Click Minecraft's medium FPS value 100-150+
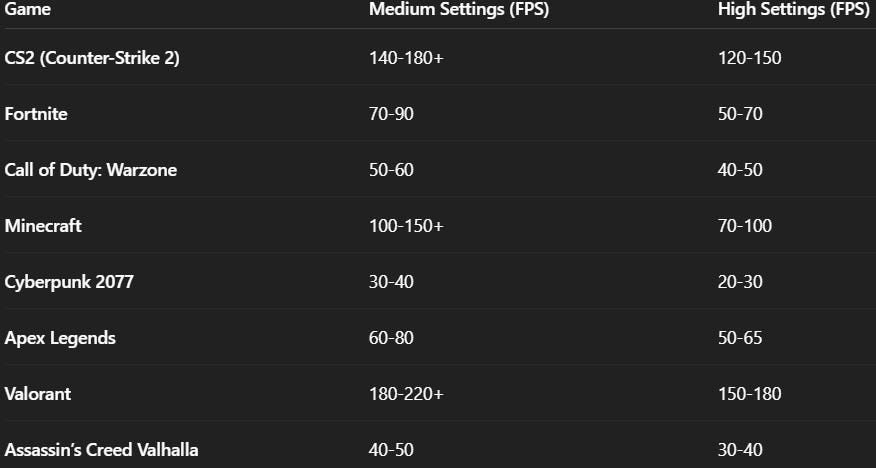 406,226
